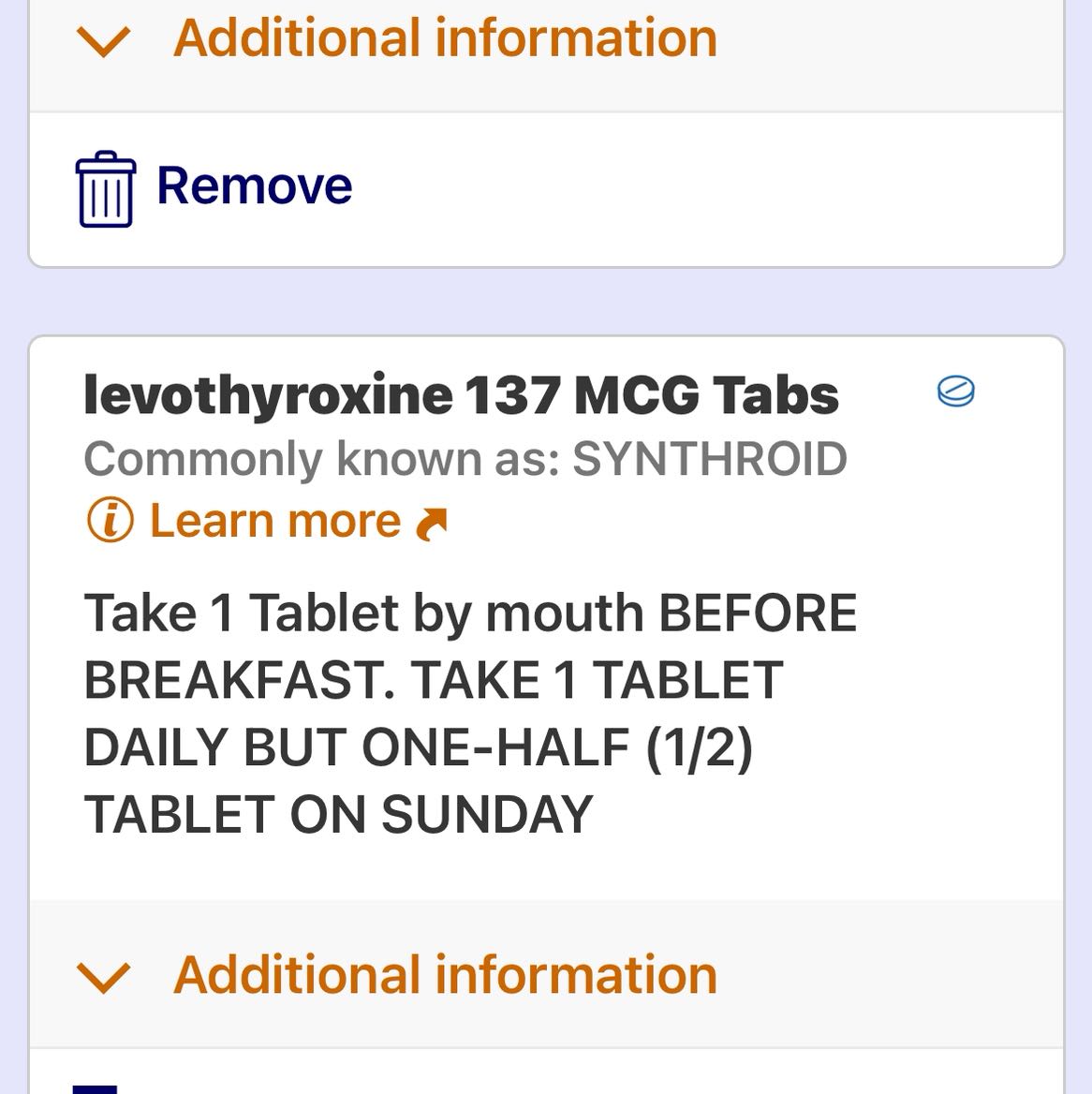Click the TABLET ON SUNDAY instruction line
Screen dimensions: 1092x1094
click(338, 814)
